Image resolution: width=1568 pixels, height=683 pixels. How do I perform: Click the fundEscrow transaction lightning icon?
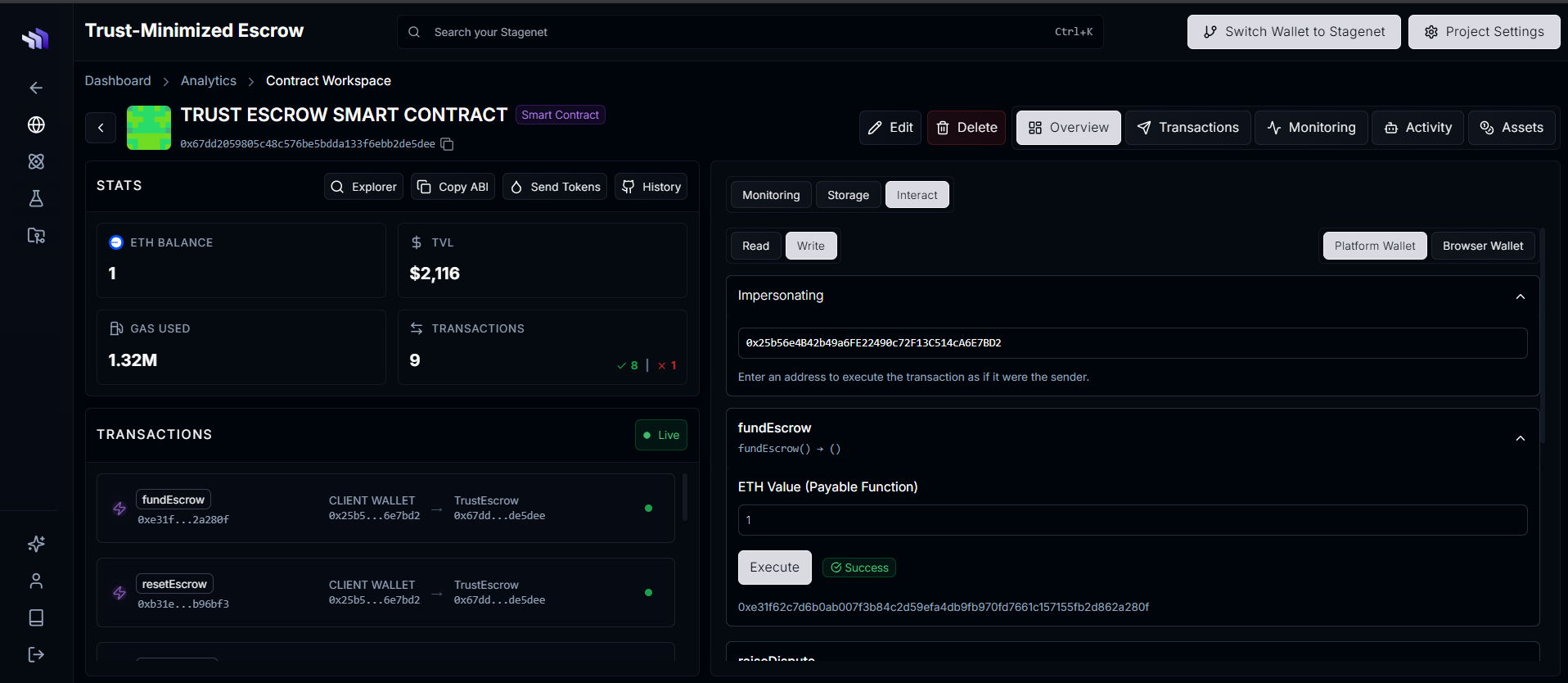(119, 509)
